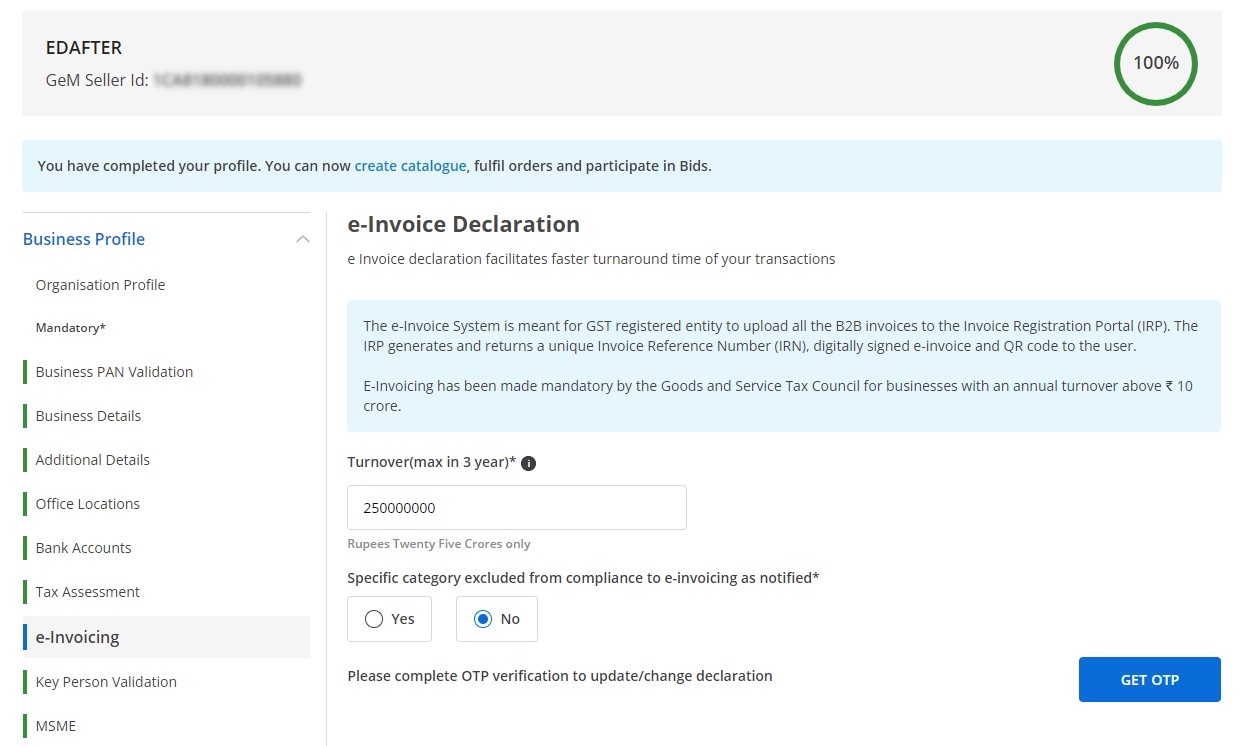Image resolution: width=1260 pixels, height=746 pixels.
Task: Open the Tax Assessment section
Action: pos(87,591)
